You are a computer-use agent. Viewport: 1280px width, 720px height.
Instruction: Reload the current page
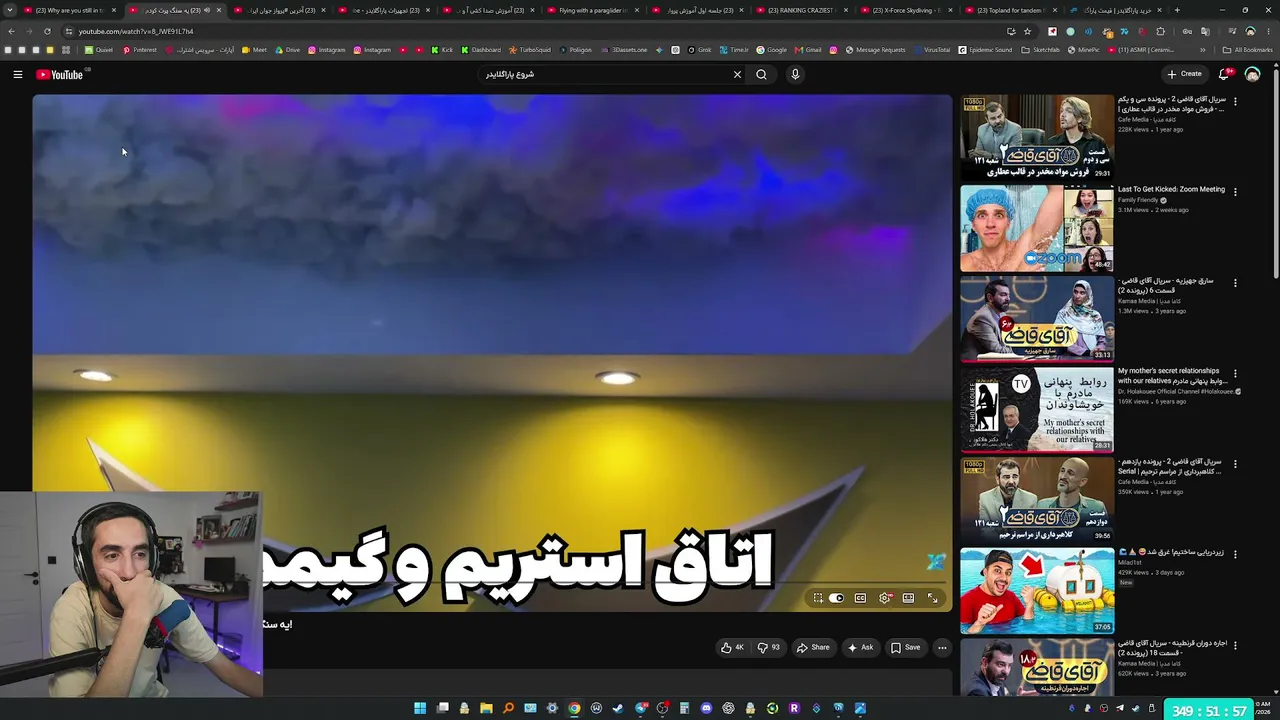pos(47,31)
